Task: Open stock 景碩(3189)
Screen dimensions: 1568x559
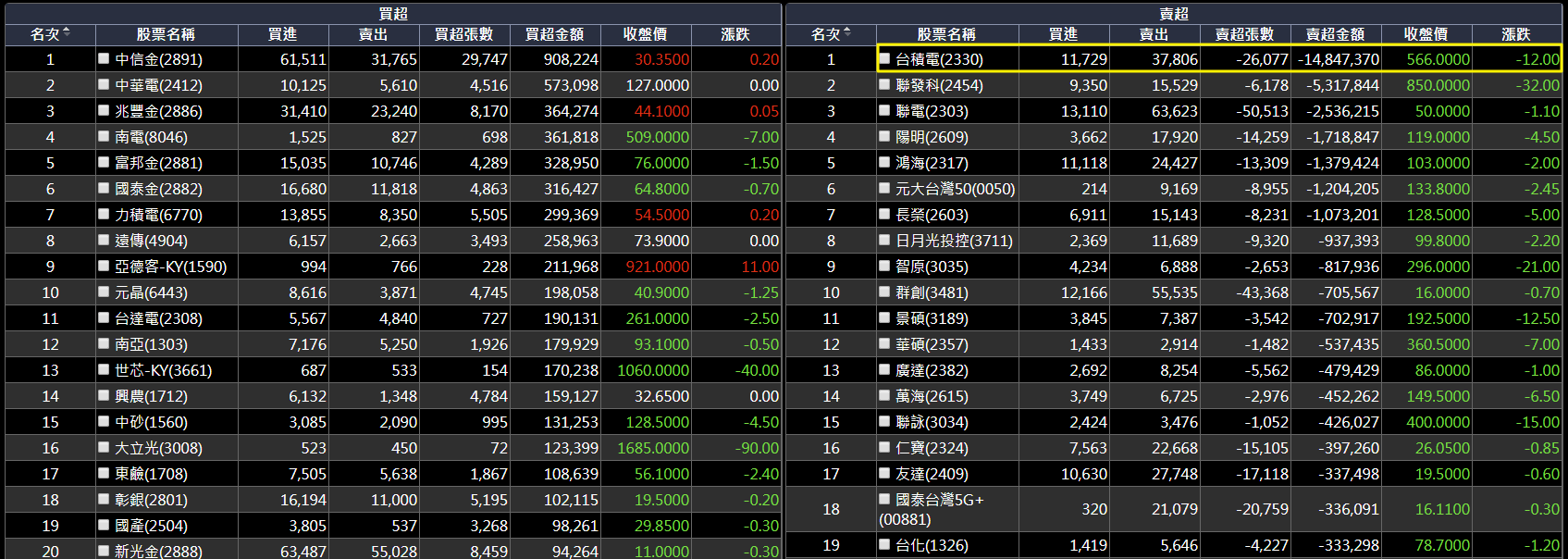Action: (x=932, y=318)
